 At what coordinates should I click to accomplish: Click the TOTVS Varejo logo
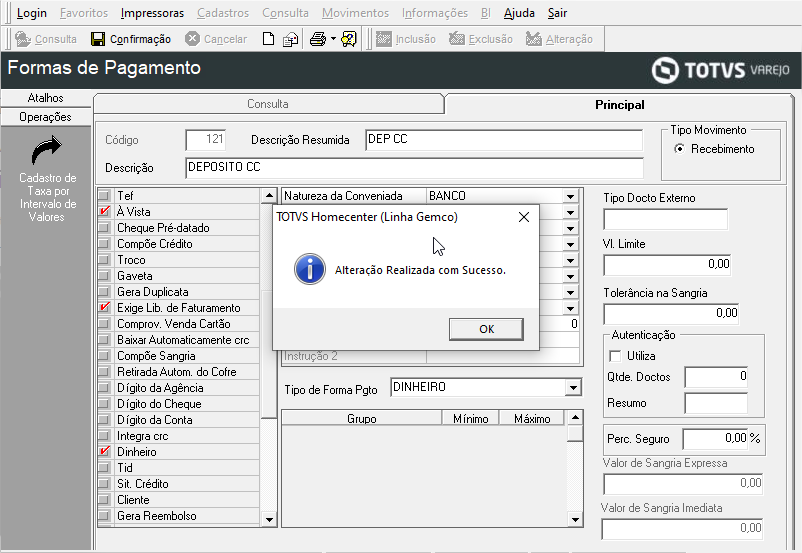tap(721, 70)
